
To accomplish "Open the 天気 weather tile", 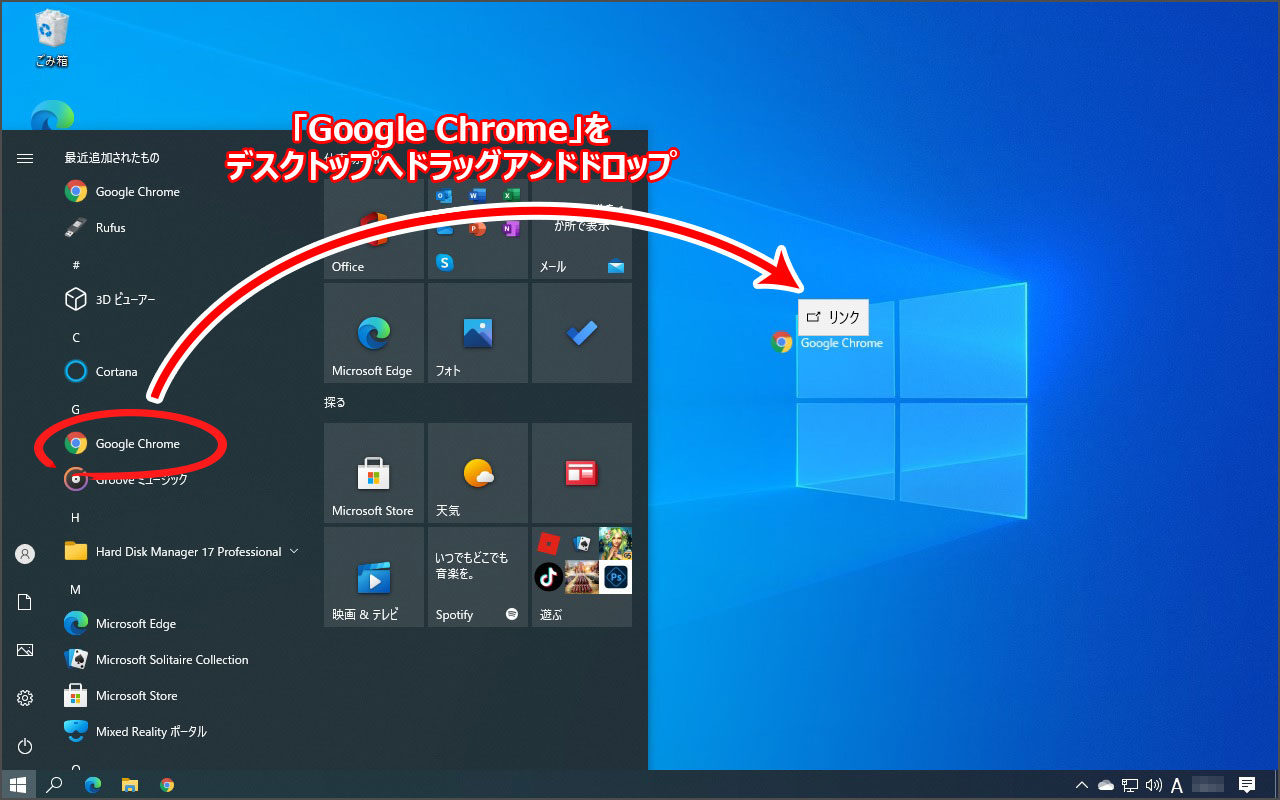I will click(478, 473).
